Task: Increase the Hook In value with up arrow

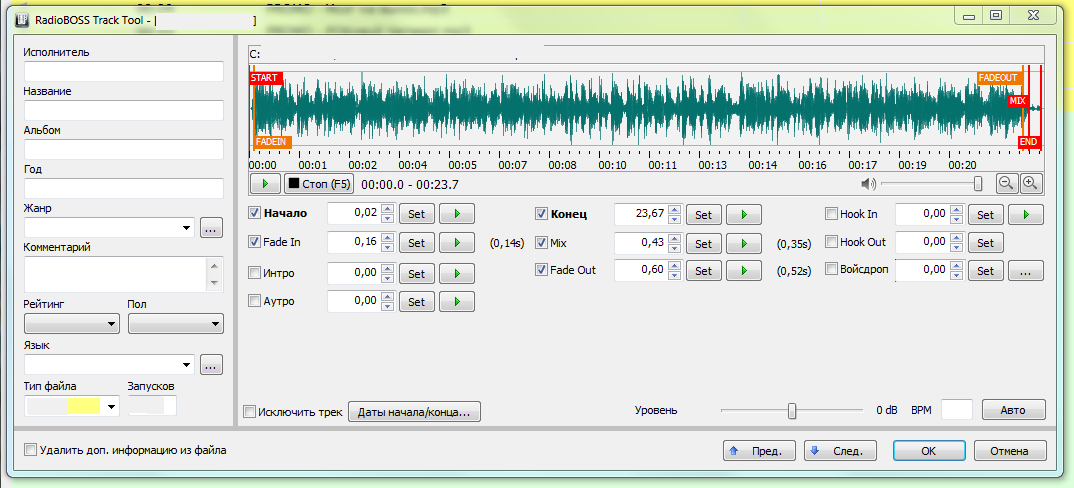Action: point(956,210)
